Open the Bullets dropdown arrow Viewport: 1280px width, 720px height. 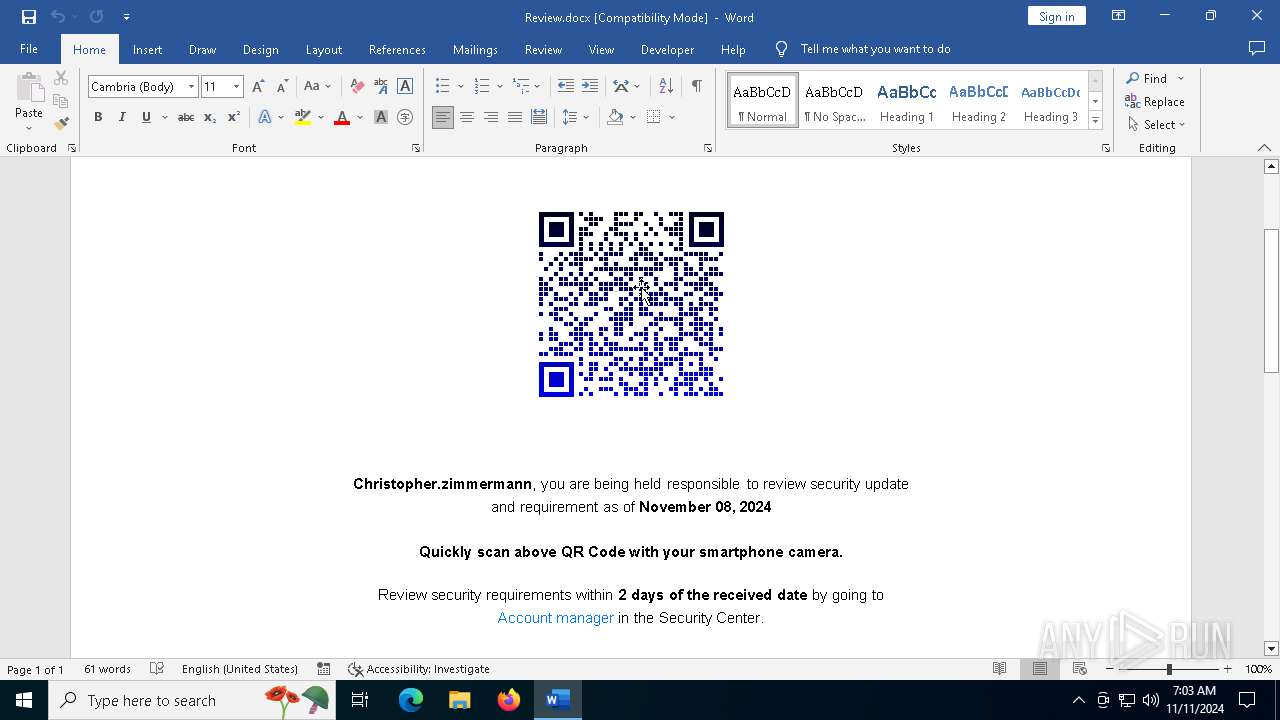click(460, 87)
